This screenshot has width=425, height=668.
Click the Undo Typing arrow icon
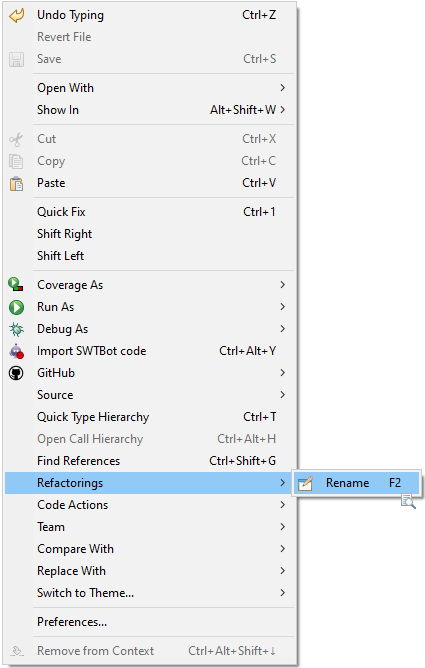point(17,15)
